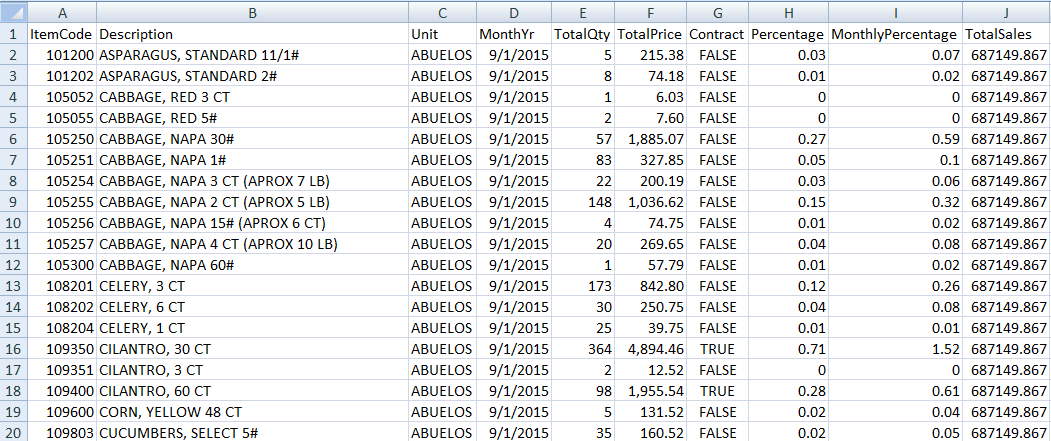This screenshot has width=1051, height=441.
Task: Click the TotalQty header cell
Action: (x=583, y=34)
